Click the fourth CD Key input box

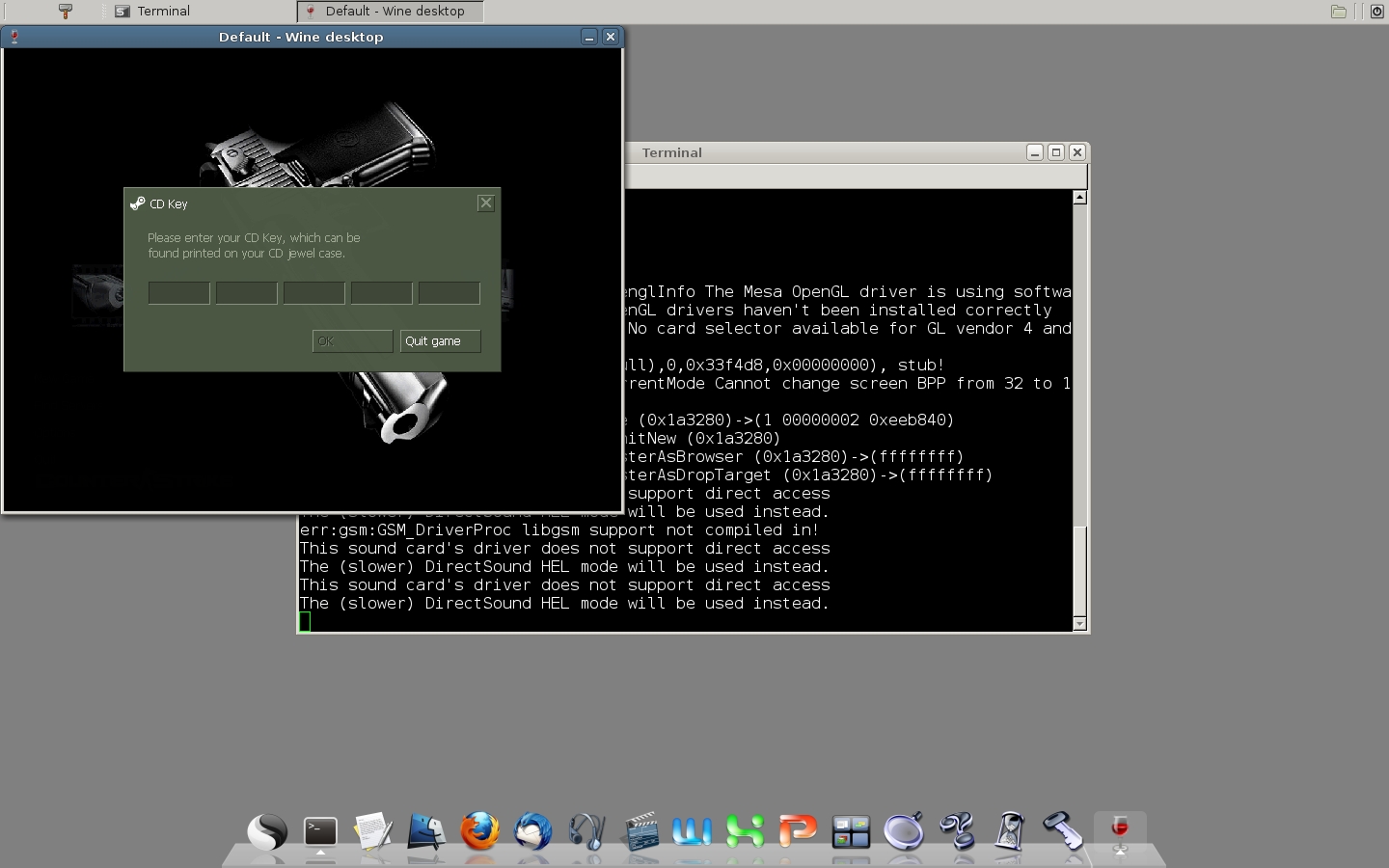[x=382, y=293]
